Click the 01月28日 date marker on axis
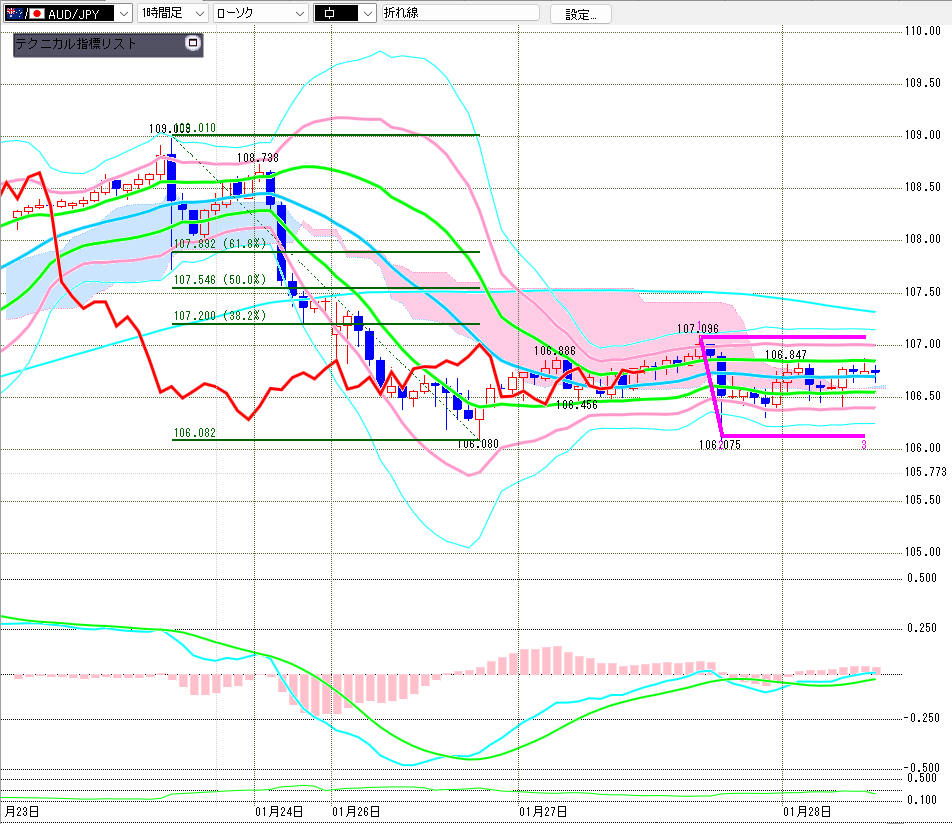The image size is (952, 824). pos(806,812)
